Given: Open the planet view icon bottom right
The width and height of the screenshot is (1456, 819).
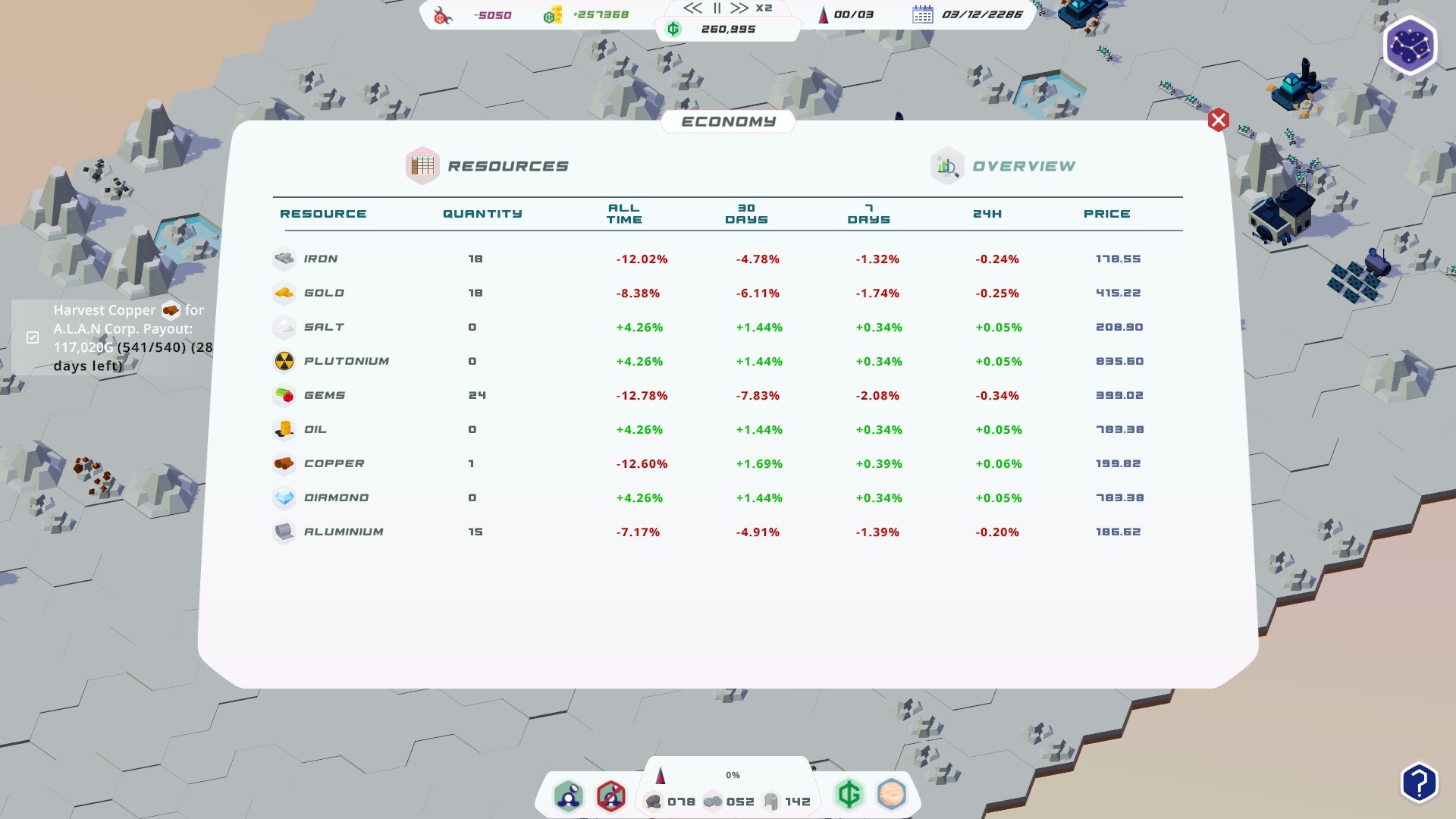Looking at the screenshot, I should coord(892,795).
